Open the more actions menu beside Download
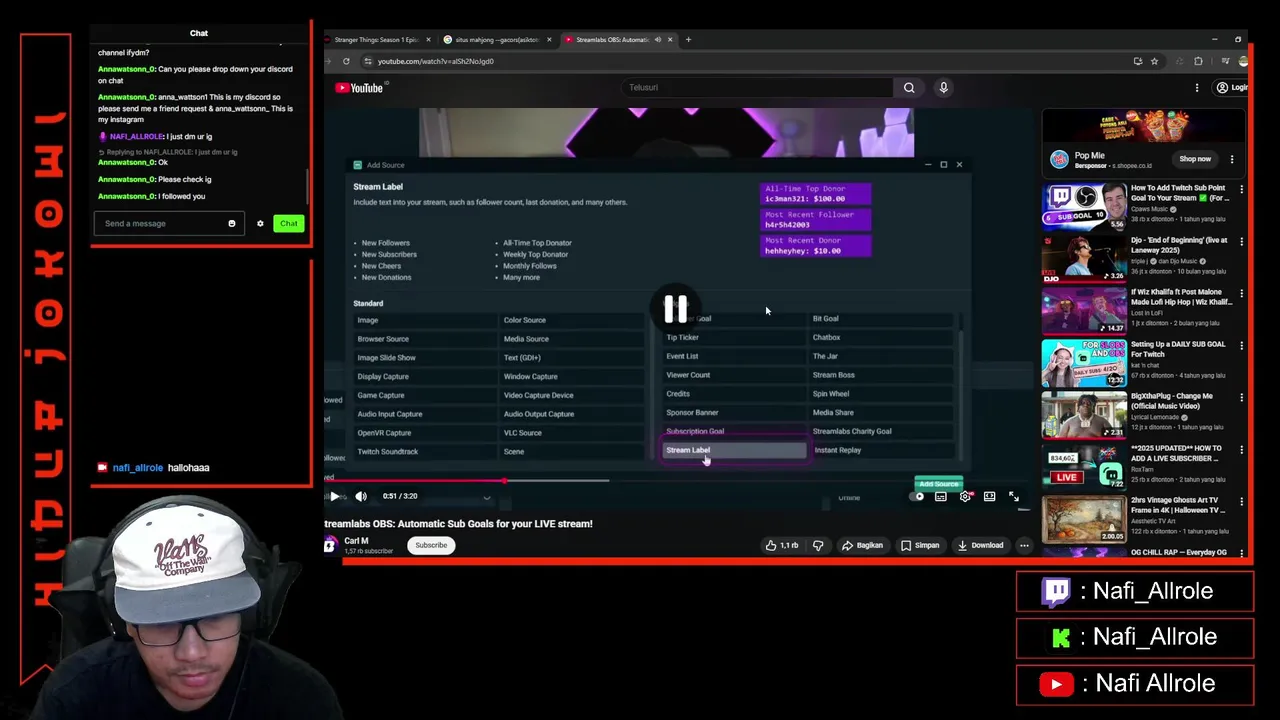 (1024, 545)
